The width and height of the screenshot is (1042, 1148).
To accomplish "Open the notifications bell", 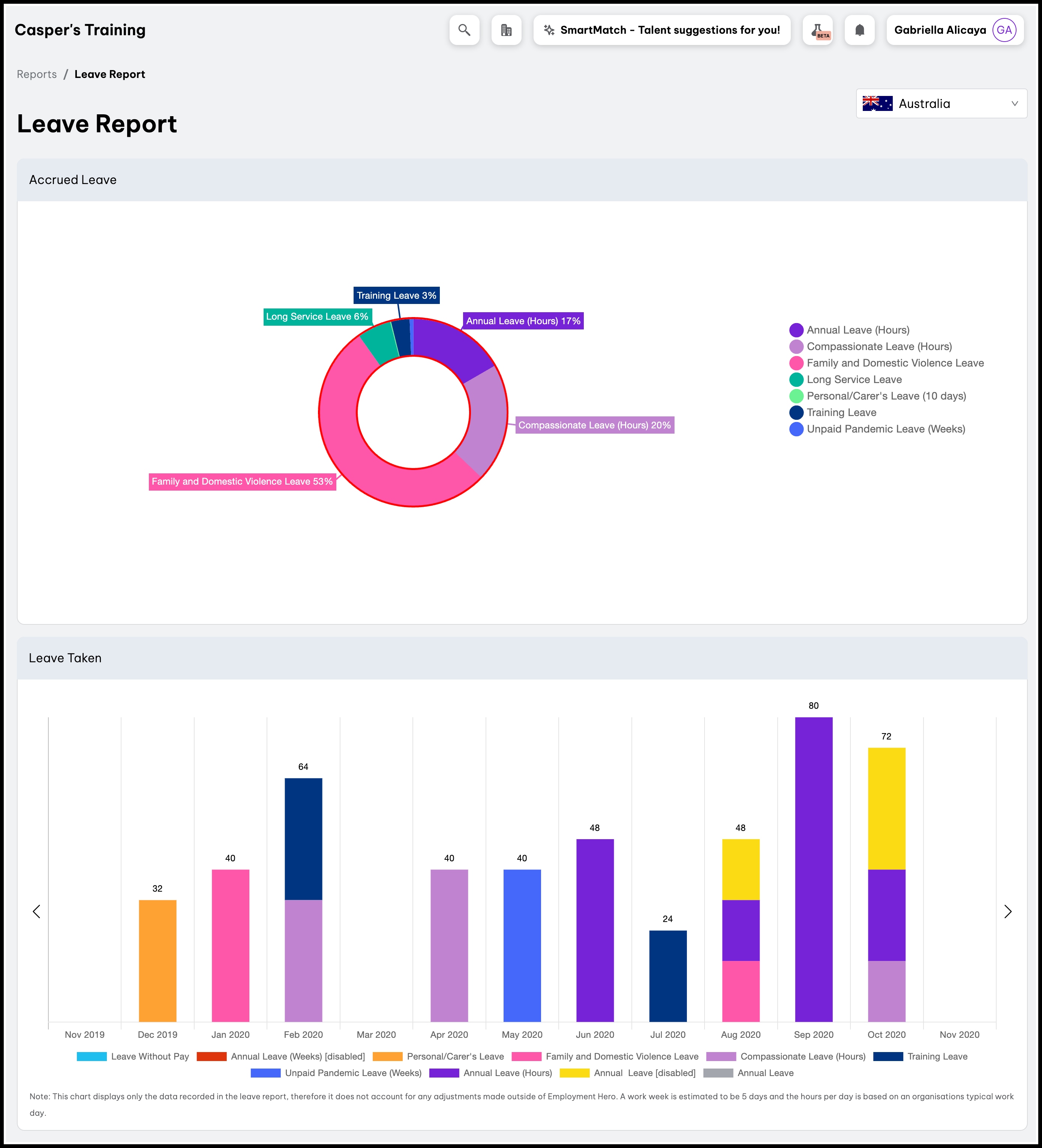I will click(859, 30).
